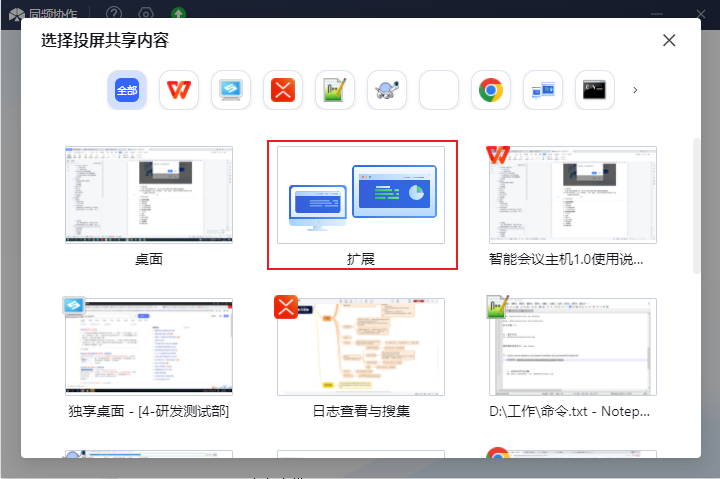Image resolution: width=720 pixels, height=479 pixels.
Task: Minimize the 同频协作 main window
Action: pyautogui.click(x=657, y=14)
